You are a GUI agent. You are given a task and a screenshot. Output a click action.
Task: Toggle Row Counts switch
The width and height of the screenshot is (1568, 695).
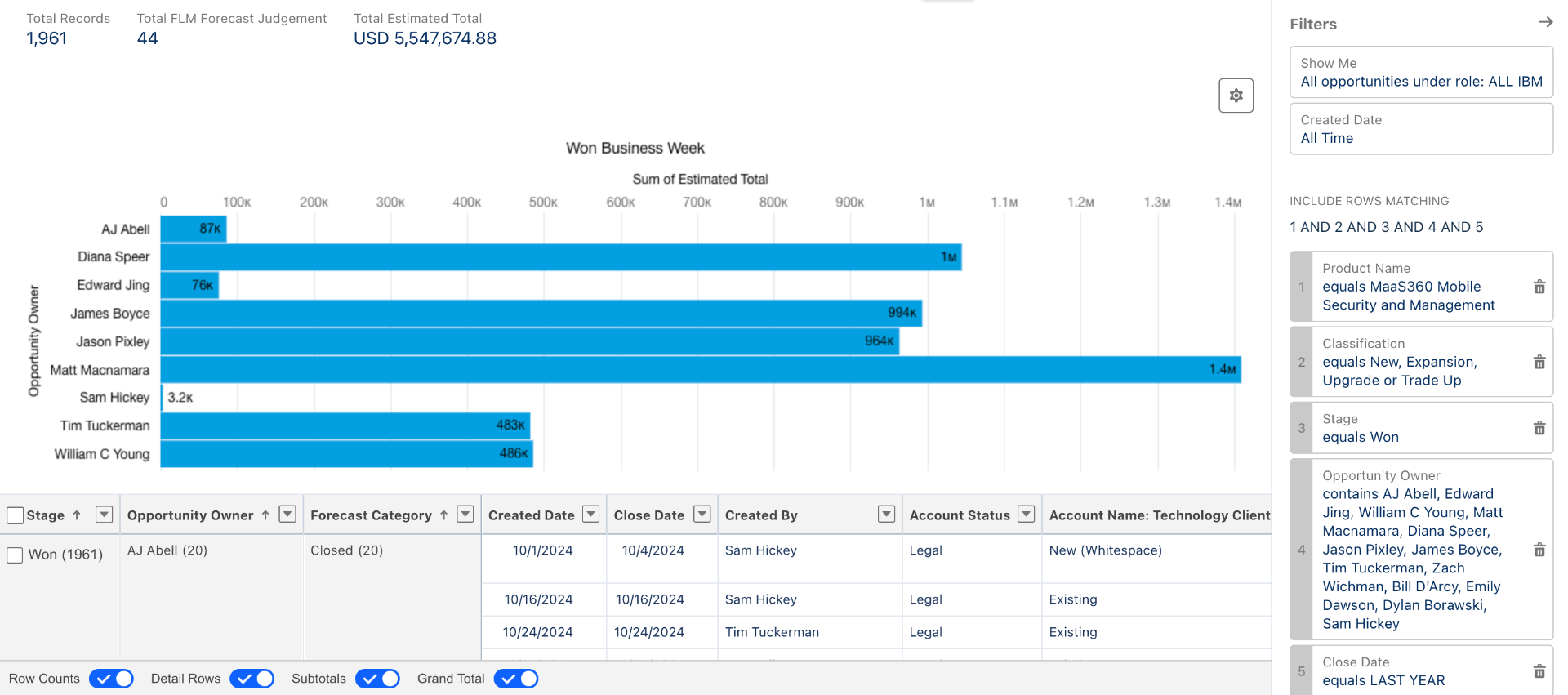(x=111, y=679)
